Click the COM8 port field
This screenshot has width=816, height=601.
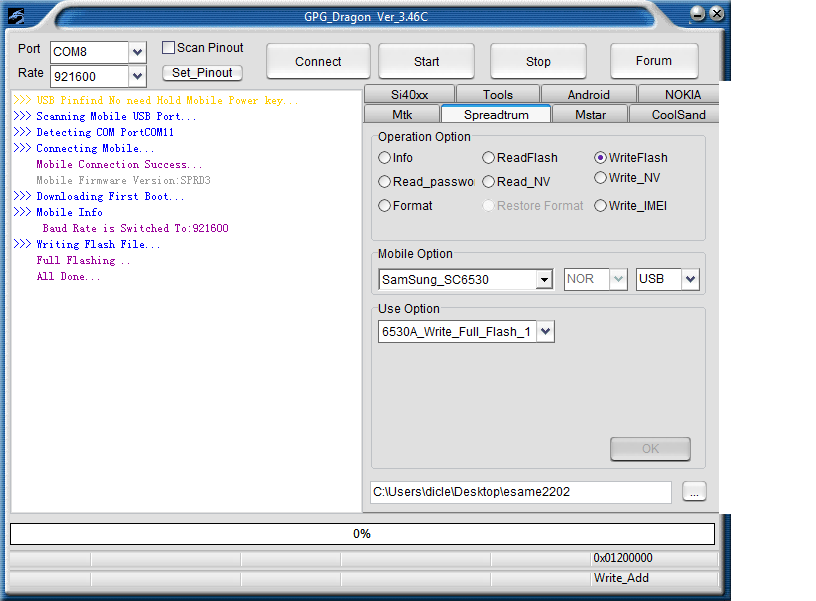click(x=90, y=52)
